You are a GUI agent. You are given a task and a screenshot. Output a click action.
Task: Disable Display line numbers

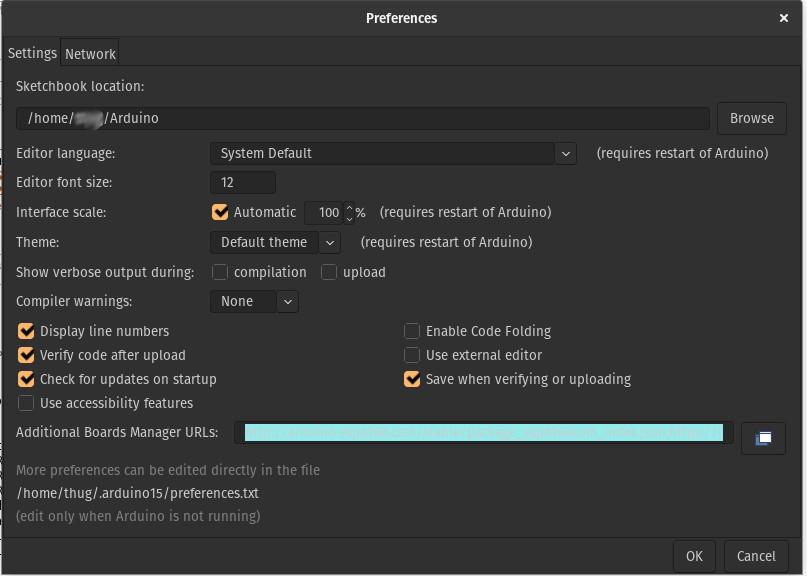tap(26, 331)
